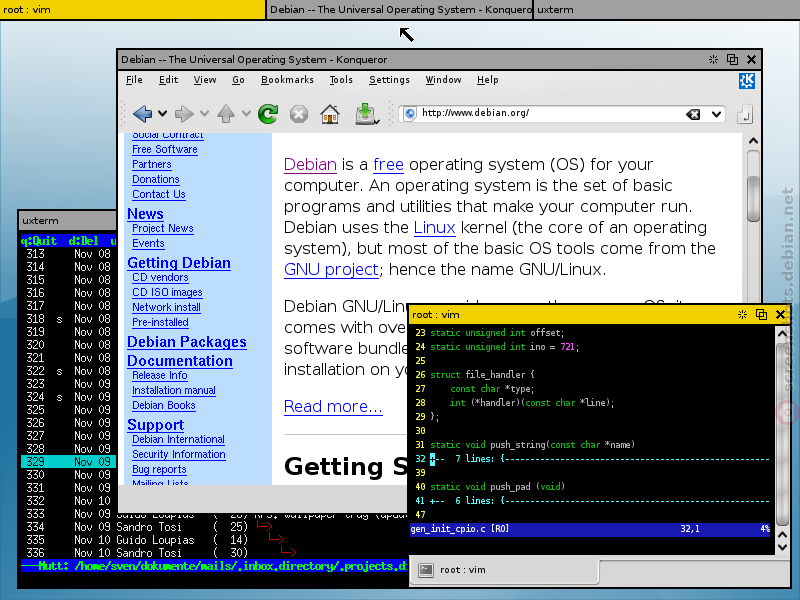Open the Window menu
Image resolution: width=800 pixels, height=600 pixels.
click(443, 80)
